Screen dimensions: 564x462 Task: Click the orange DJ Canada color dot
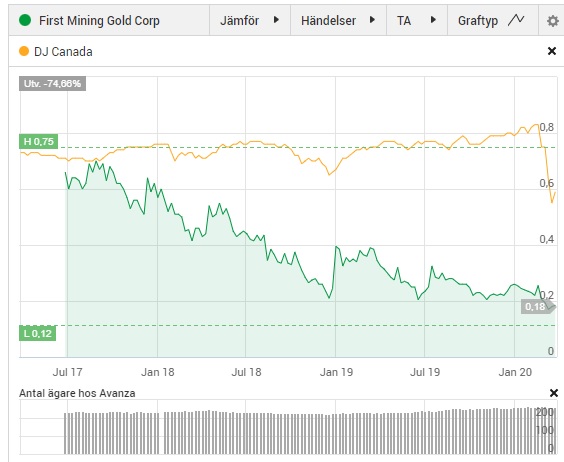(24, 51)
